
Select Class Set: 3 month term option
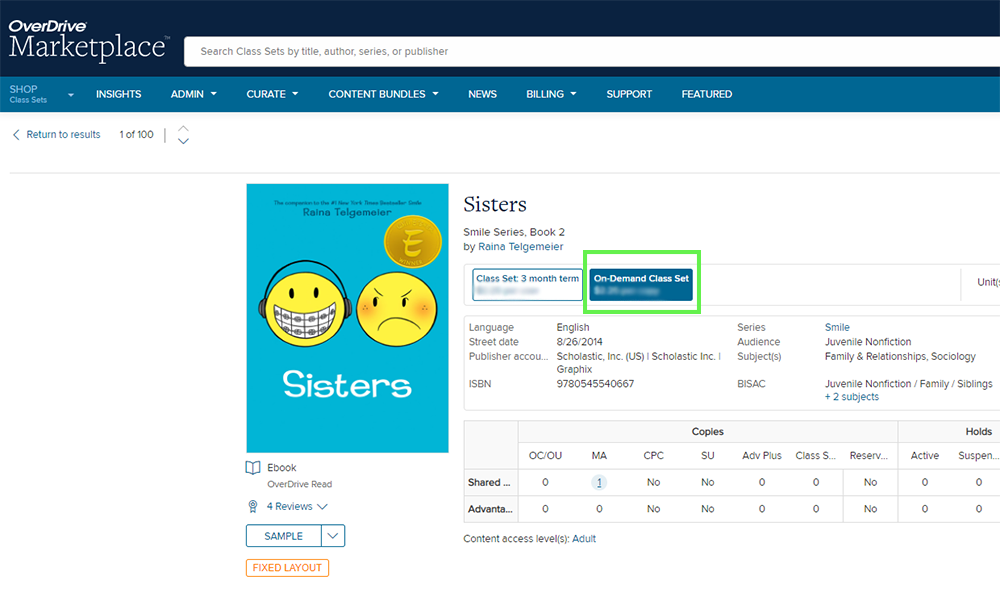[527, 284]
